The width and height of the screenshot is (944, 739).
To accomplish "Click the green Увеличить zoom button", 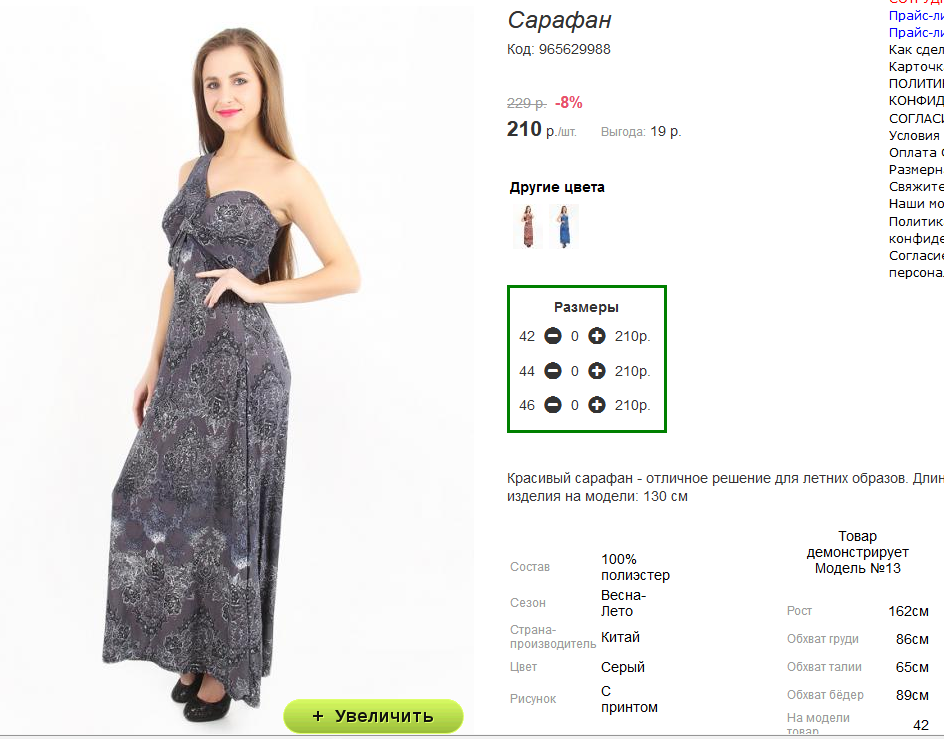I will 373,716.
